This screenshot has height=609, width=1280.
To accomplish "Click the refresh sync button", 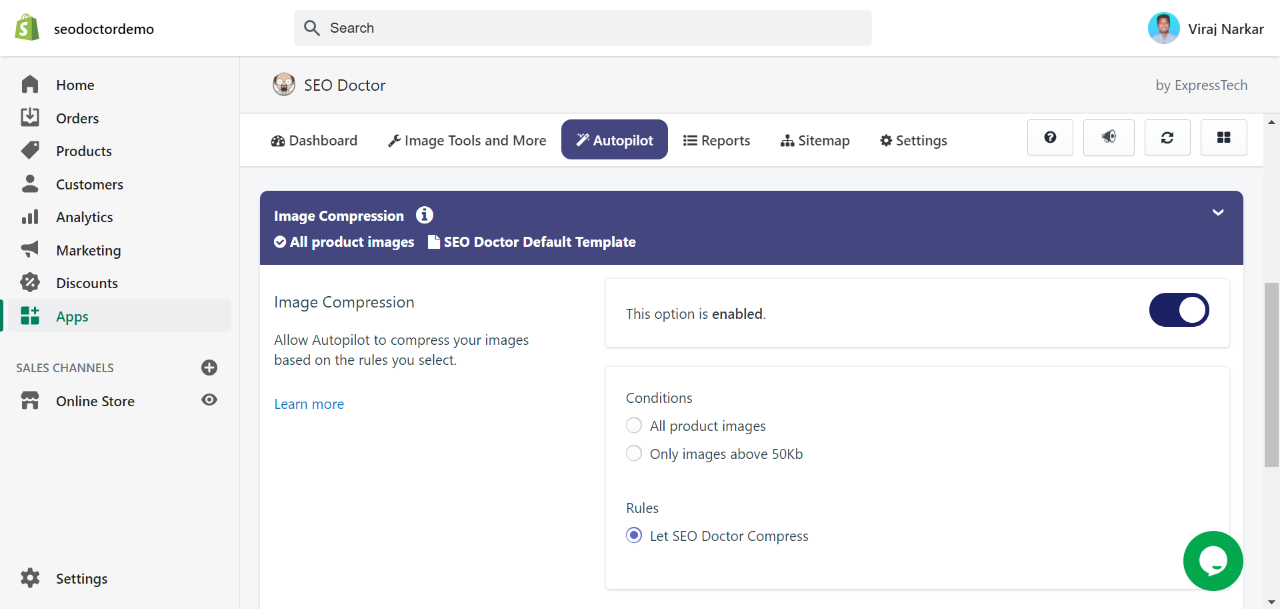I will click(1167, 138).
